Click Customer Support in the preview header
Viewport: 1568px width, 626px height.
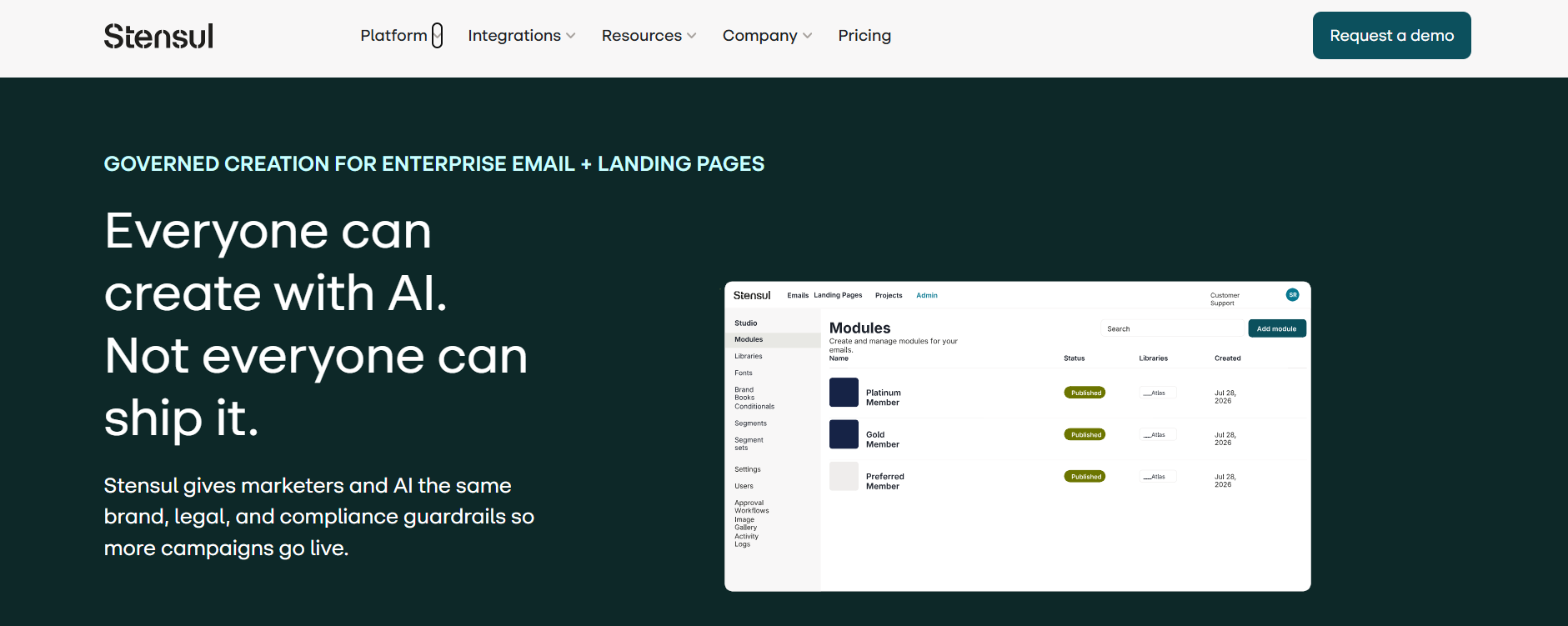(x=1225, y=299)
